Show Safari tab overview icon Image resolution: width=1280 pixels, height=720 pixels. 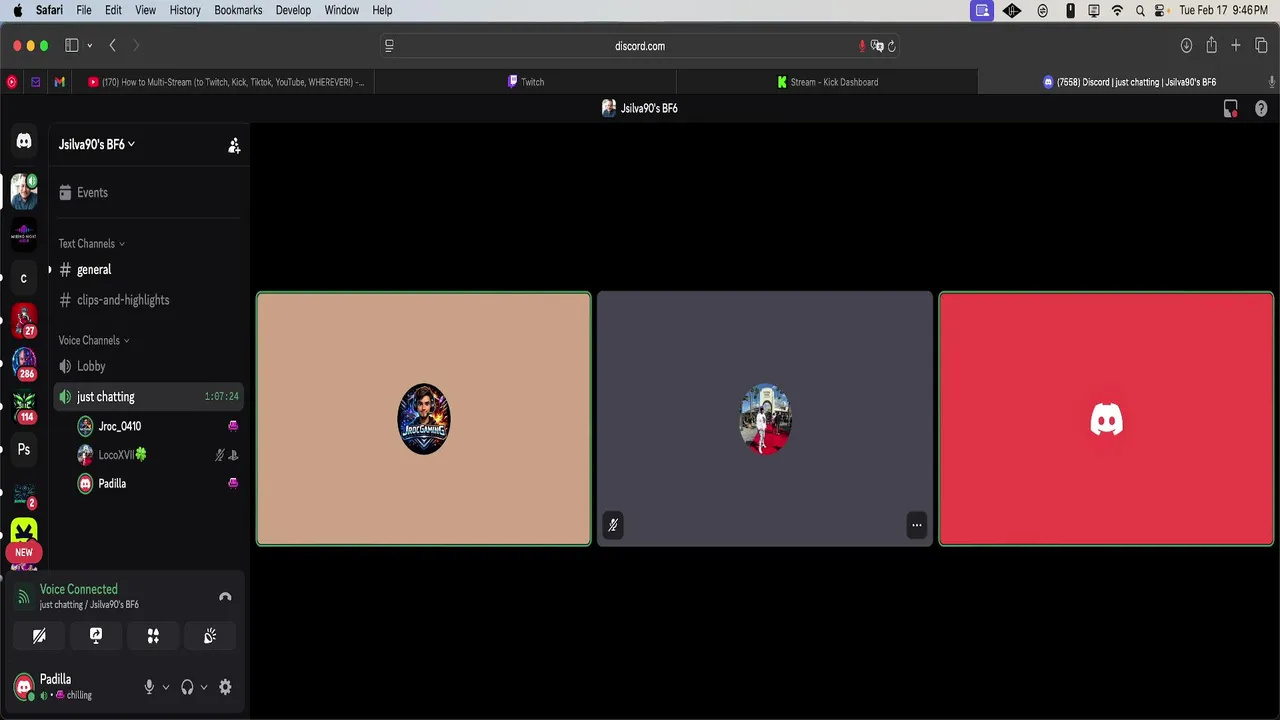pyautogui.click(x=1261, y=46)
